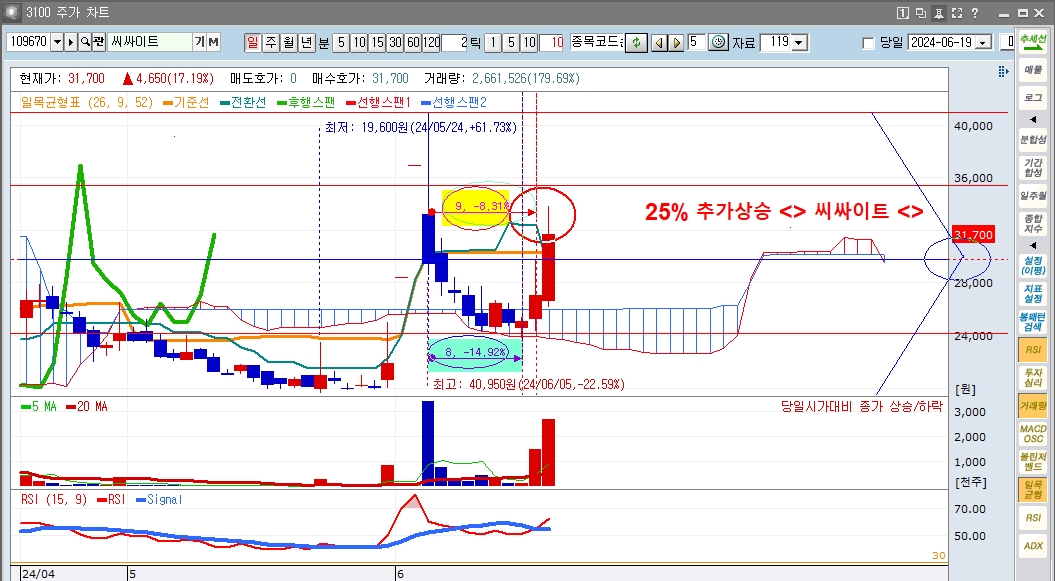Screen dimensions: 1055x581
Task: Click the red 31,700 current price label
Action: tap(973, 235)
